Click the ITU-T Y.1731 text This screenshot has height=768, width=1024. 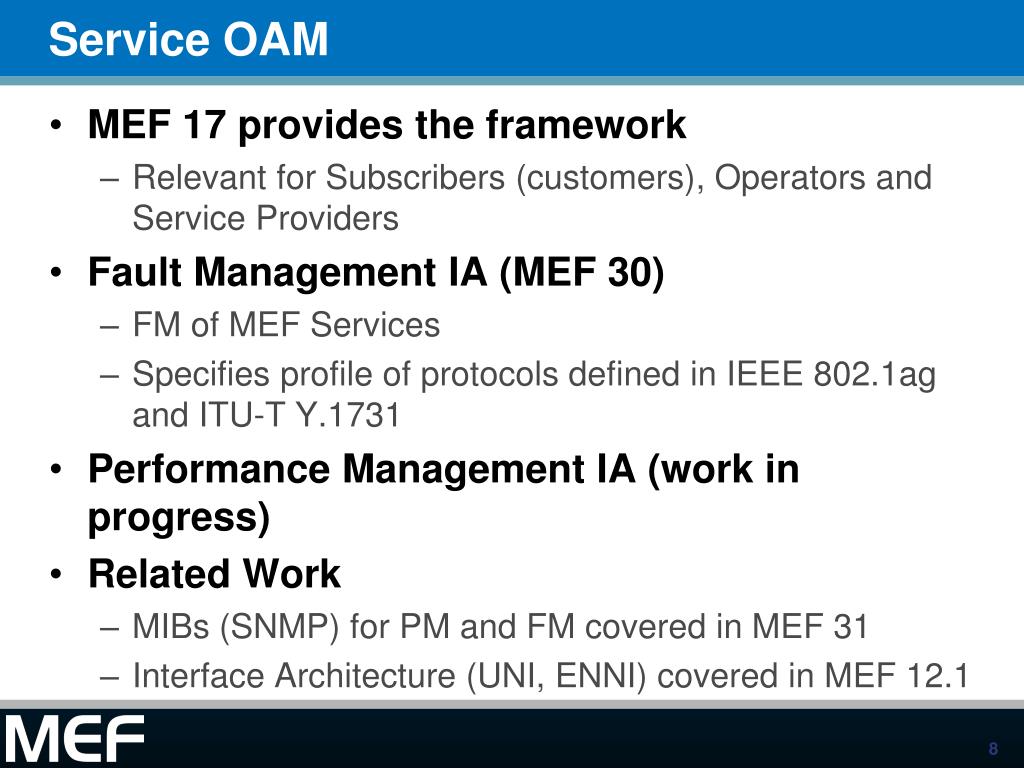click(x=300, y=415)
